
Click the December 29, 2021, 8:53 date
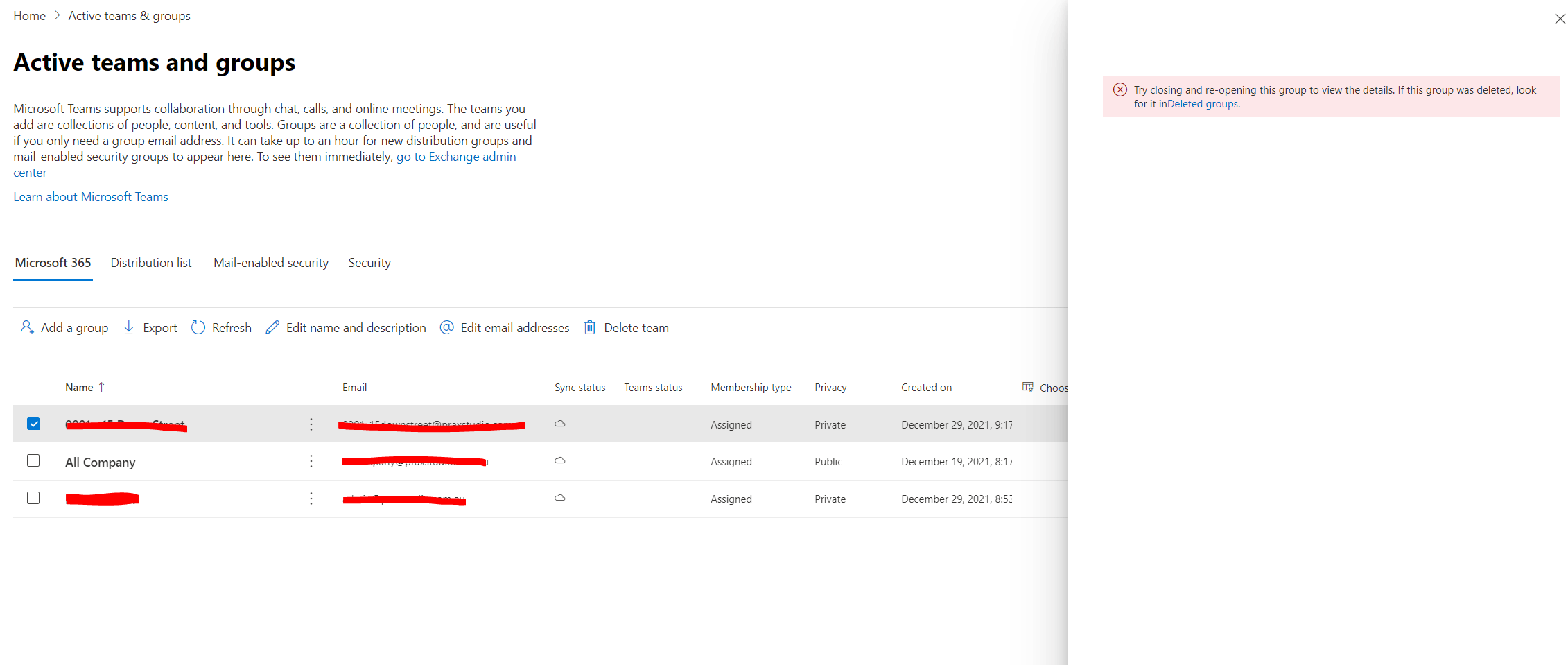click(x=957, y=499)
